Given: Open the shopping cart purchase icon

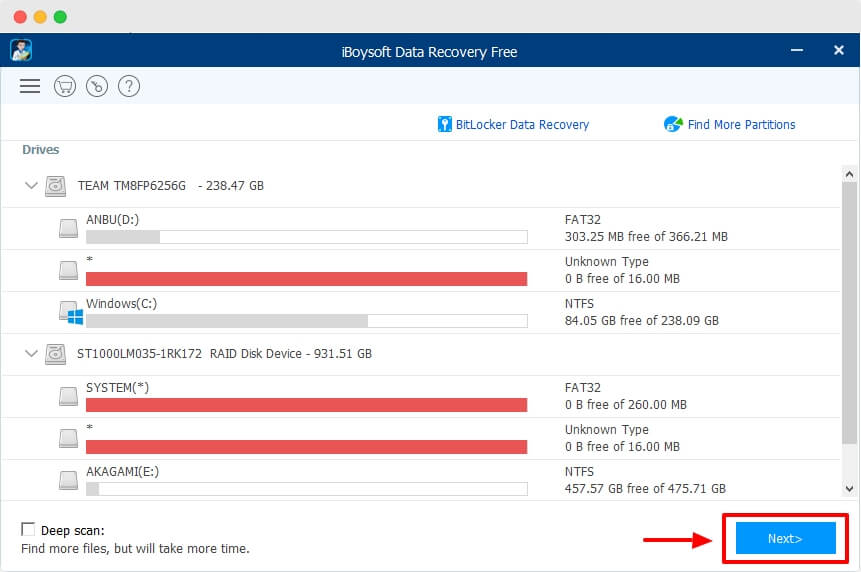Looking at the screenshot, I should click(x=65, y=86).
